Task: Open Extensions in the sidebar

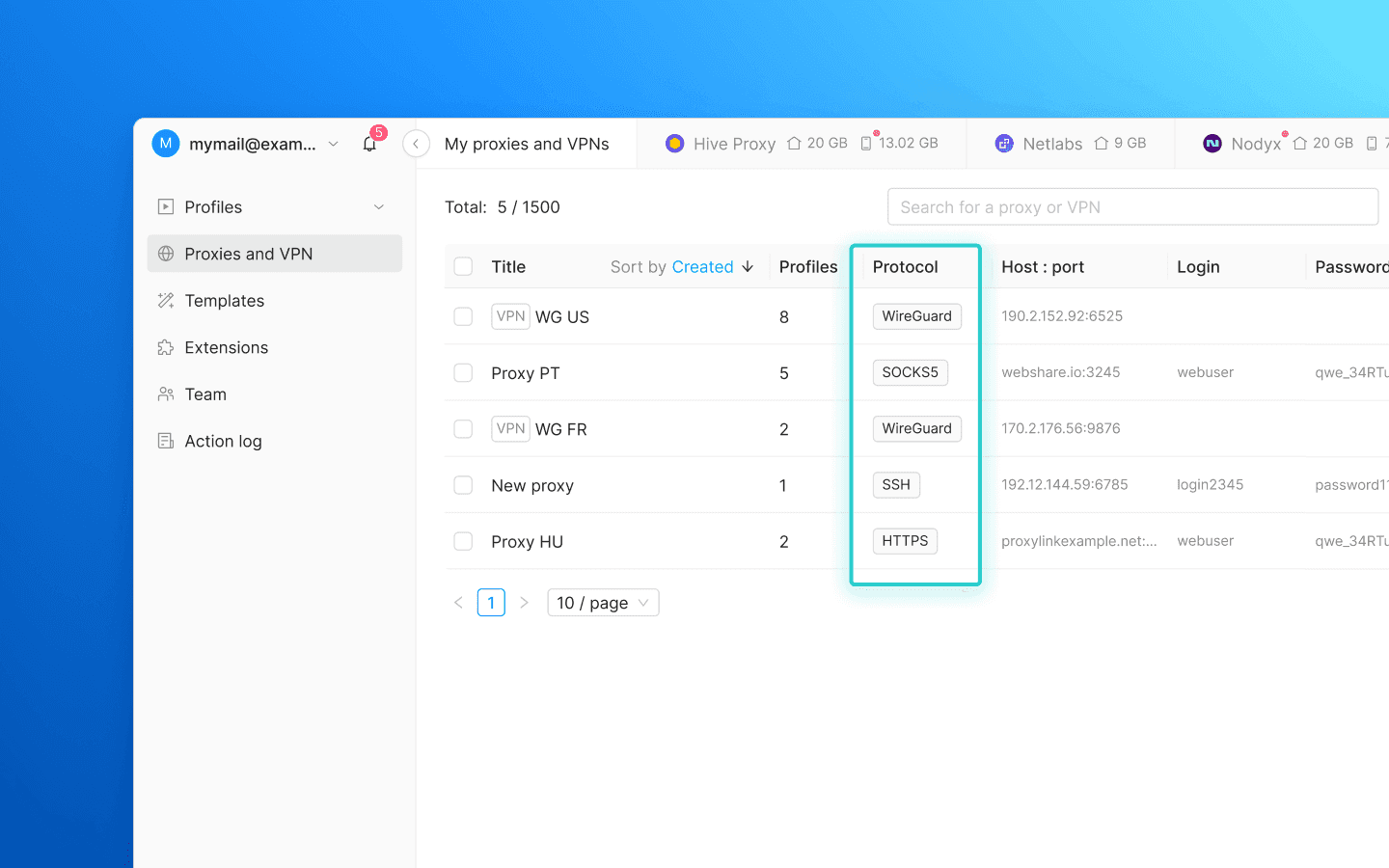Action: (275, 347)
